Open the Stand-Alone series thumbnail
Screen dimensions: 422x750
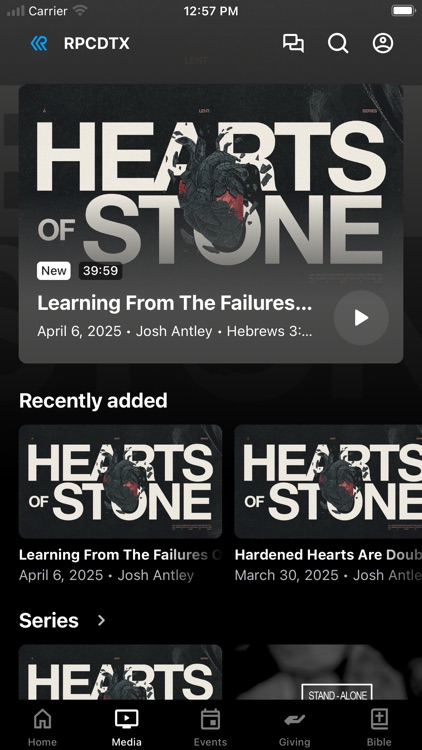point(328,673)
